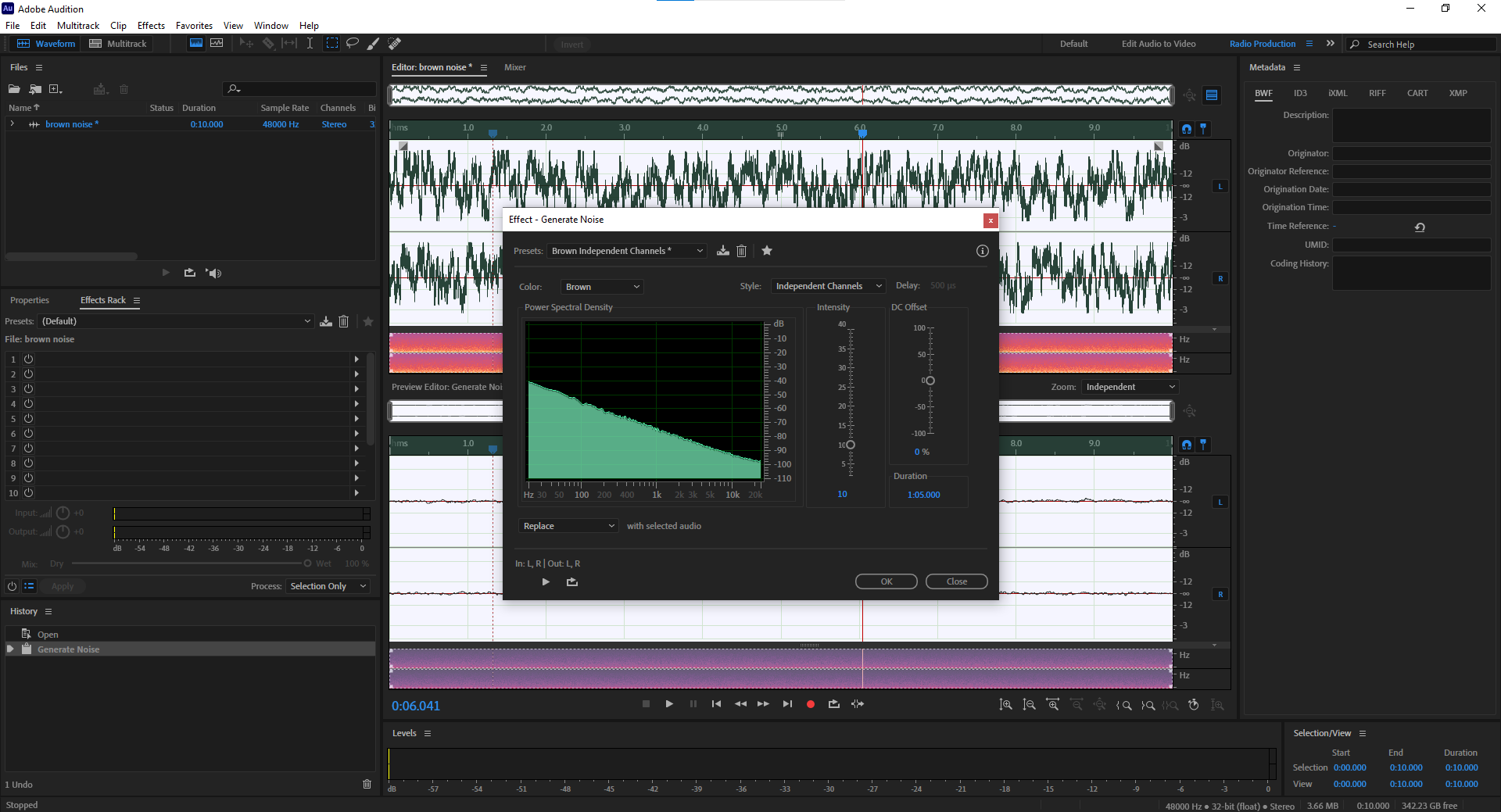Toggle the right channel R button

(1220, 279)
